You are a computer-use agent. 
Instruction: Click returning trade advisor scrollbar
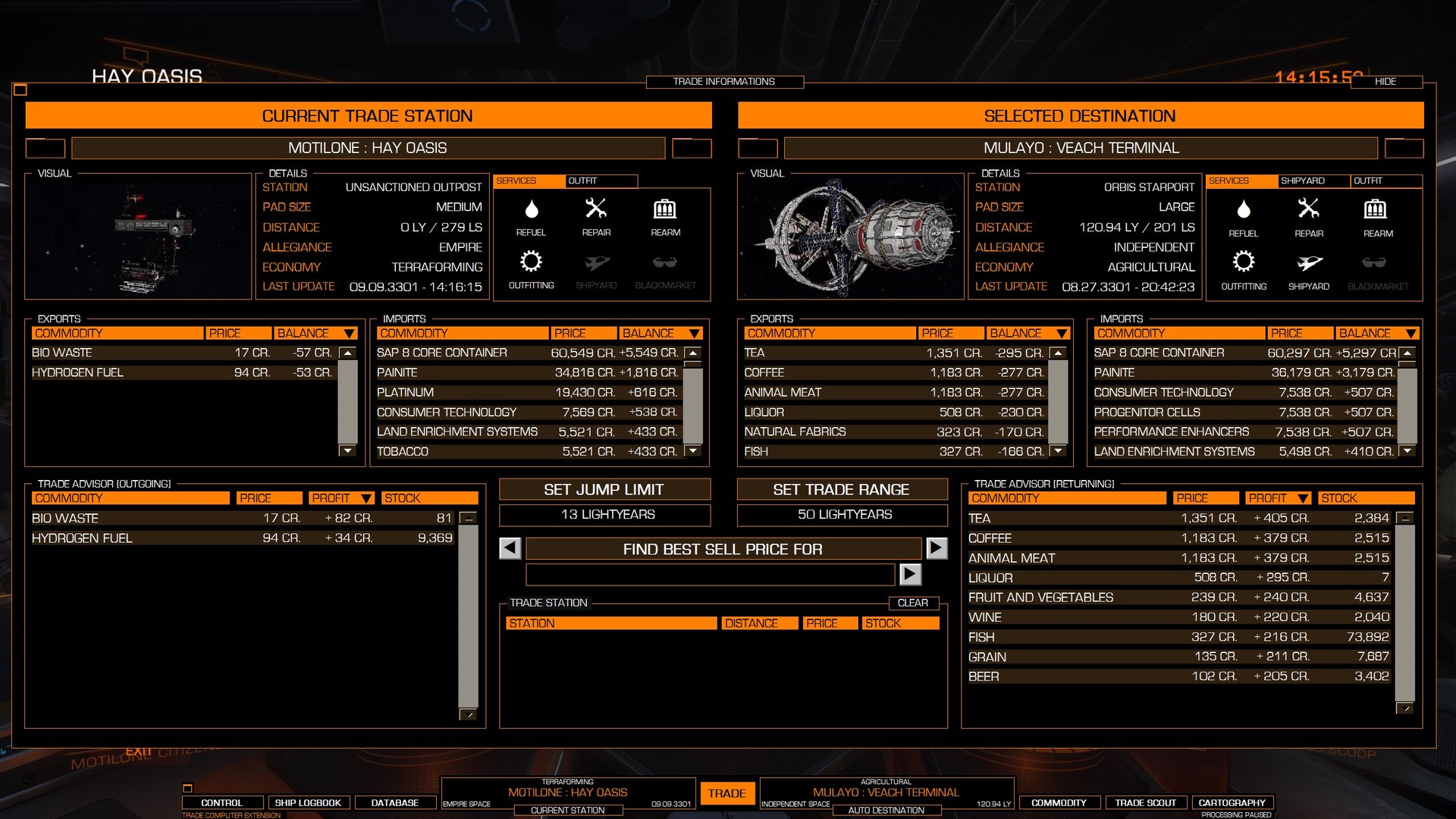tap(1404, 613)
